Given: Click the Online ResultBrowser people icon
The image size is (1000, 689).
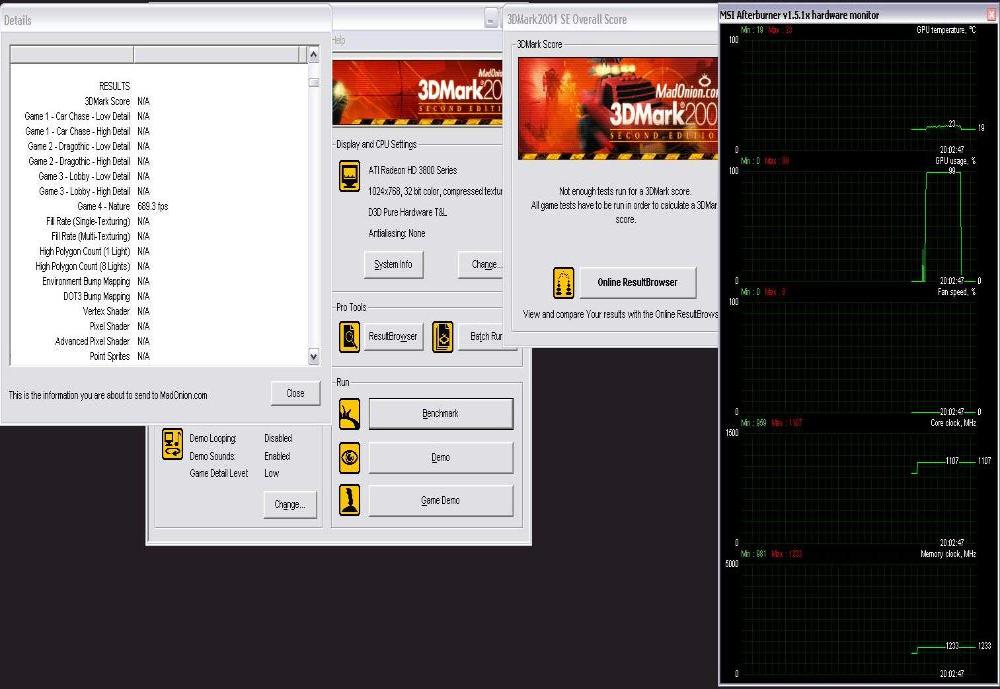Looking at the screenshot, I should click(x=563, y=283).
